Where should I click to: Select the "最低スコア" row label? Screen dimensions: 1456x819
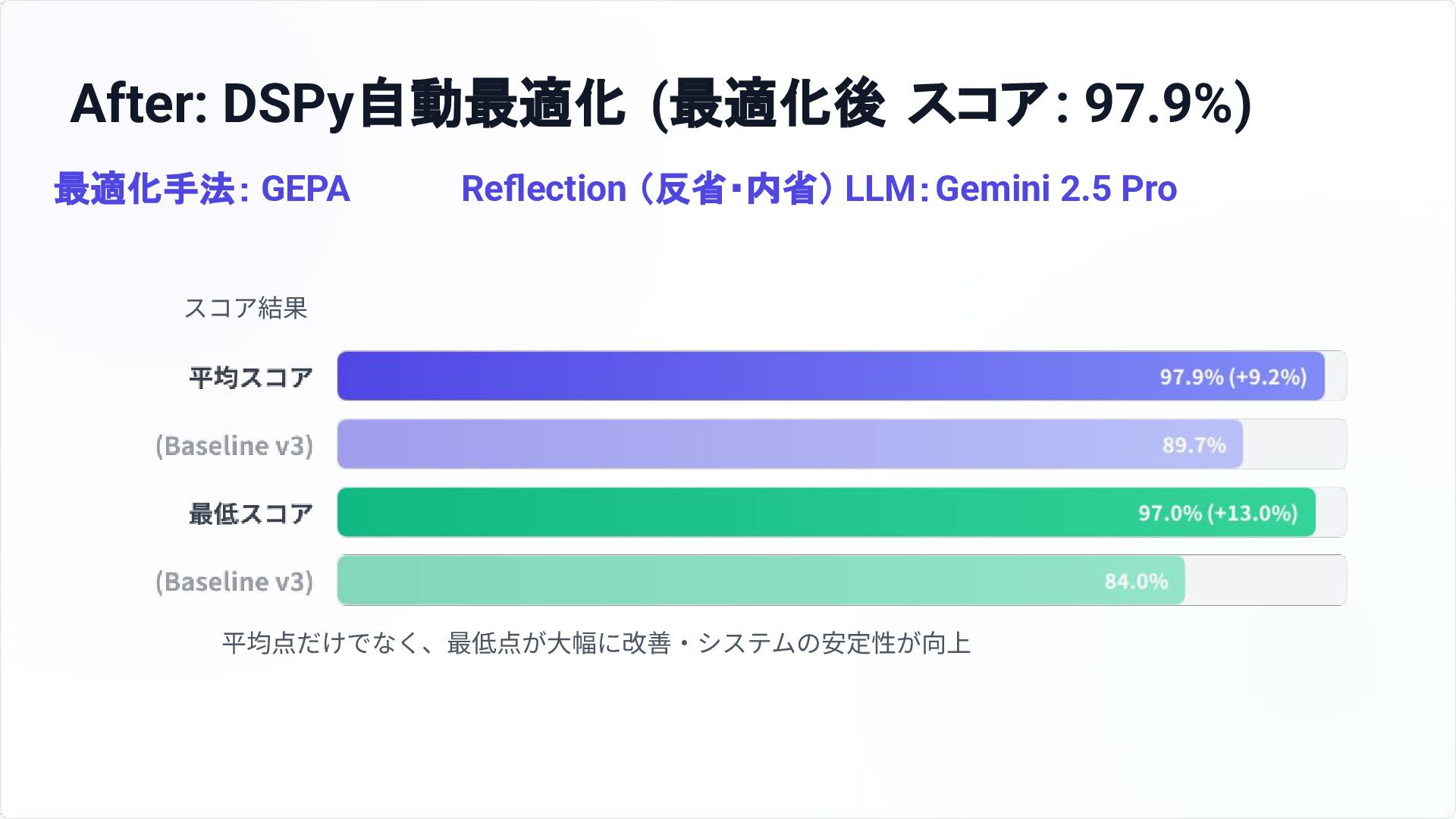pyautogui.click(x=251, y=513)
